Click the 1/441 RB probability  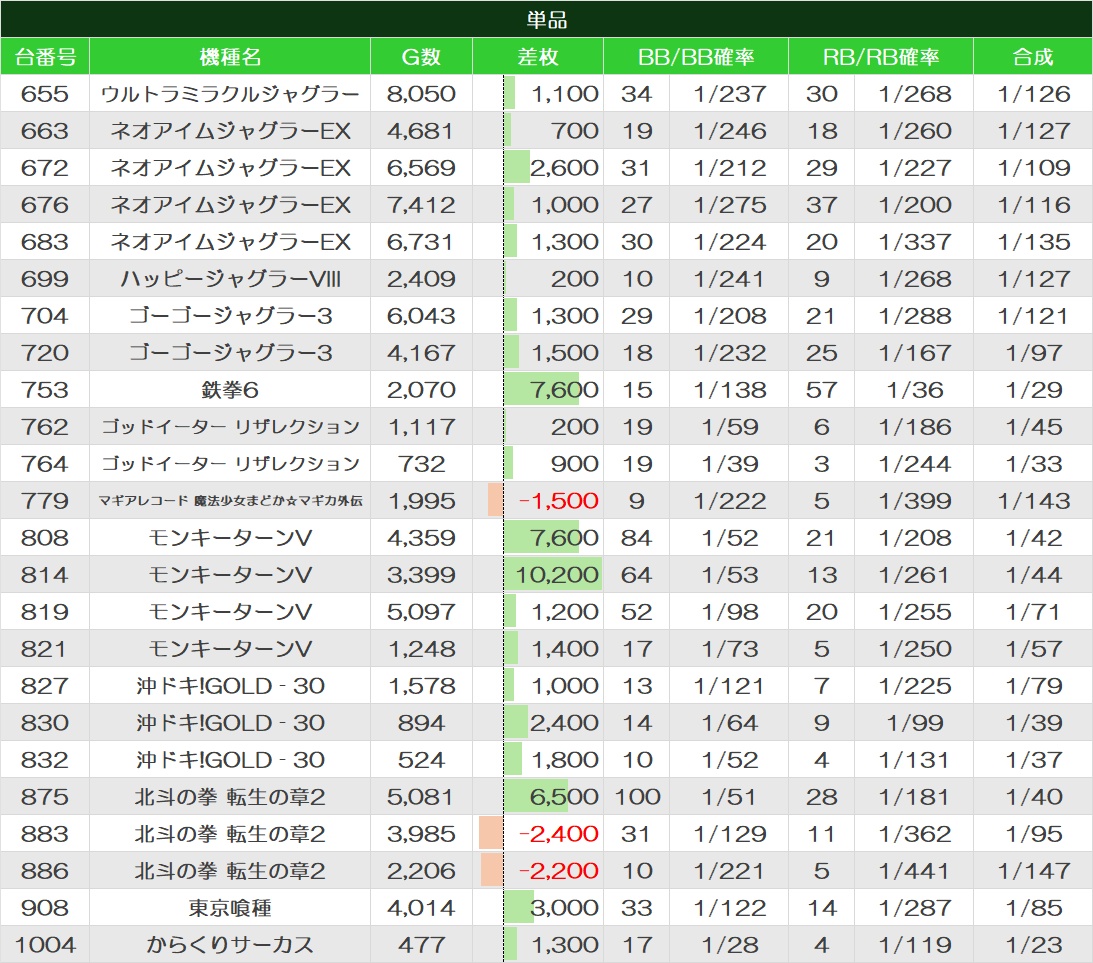pyautogui.click(x=915, y=870)
